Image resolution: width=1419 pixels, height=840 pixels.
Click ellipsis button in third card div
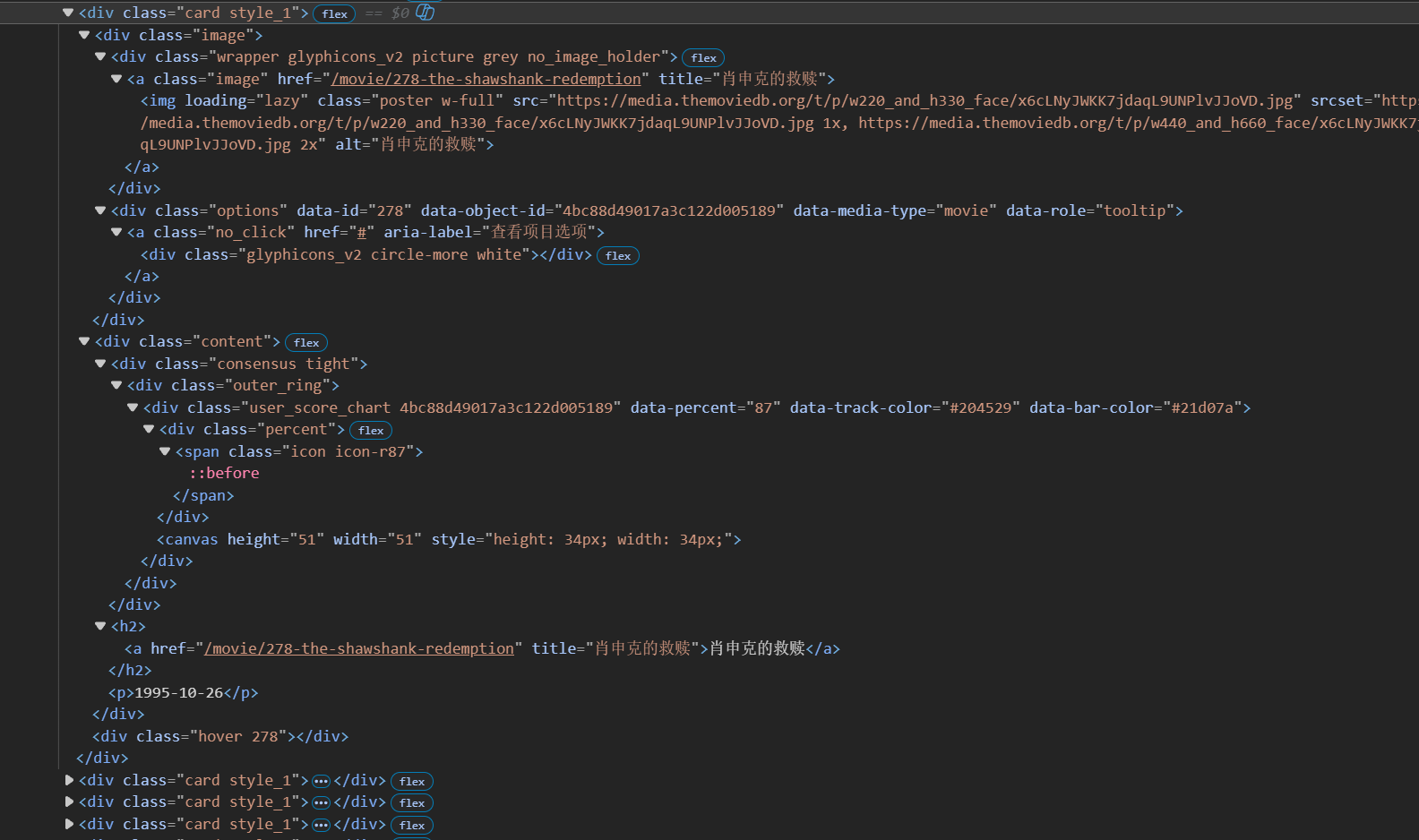pos(322,802)
